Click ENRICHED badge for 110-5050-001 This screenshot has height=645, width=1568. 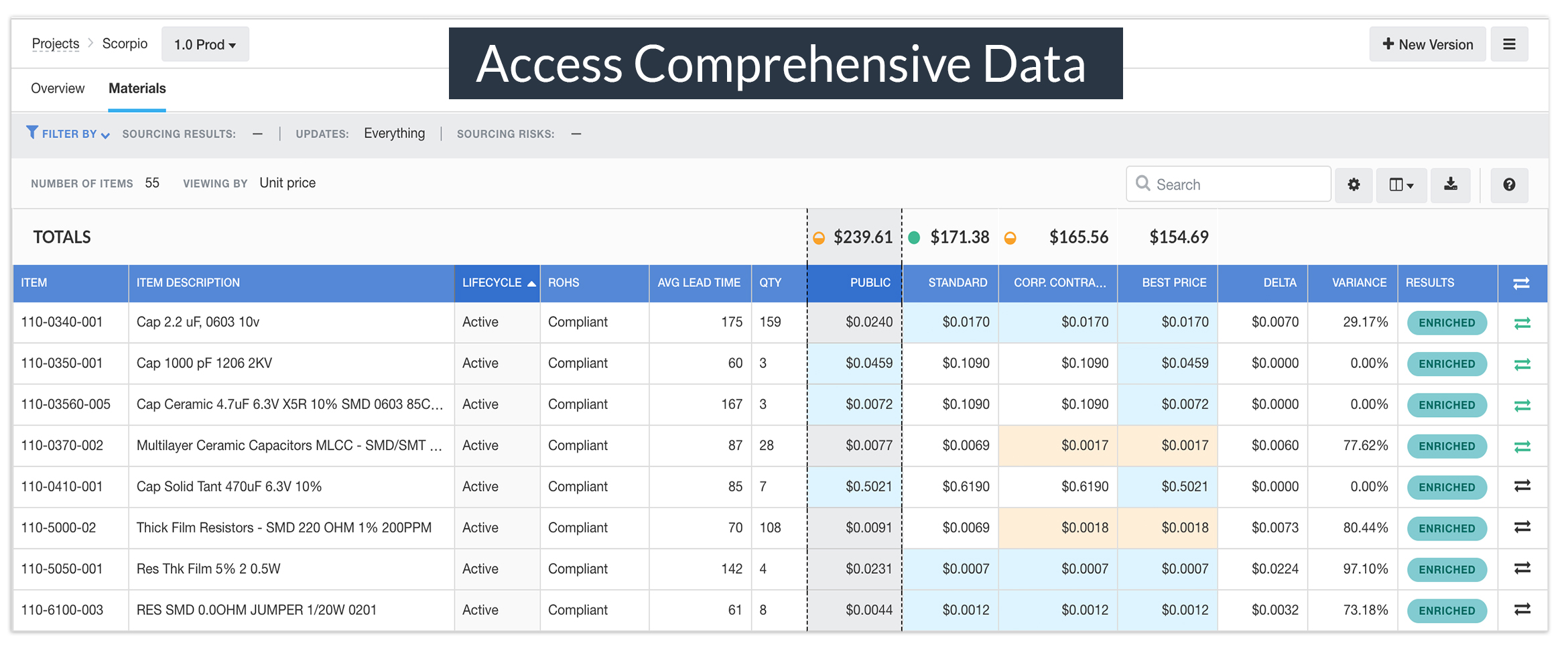(1447, 570)
